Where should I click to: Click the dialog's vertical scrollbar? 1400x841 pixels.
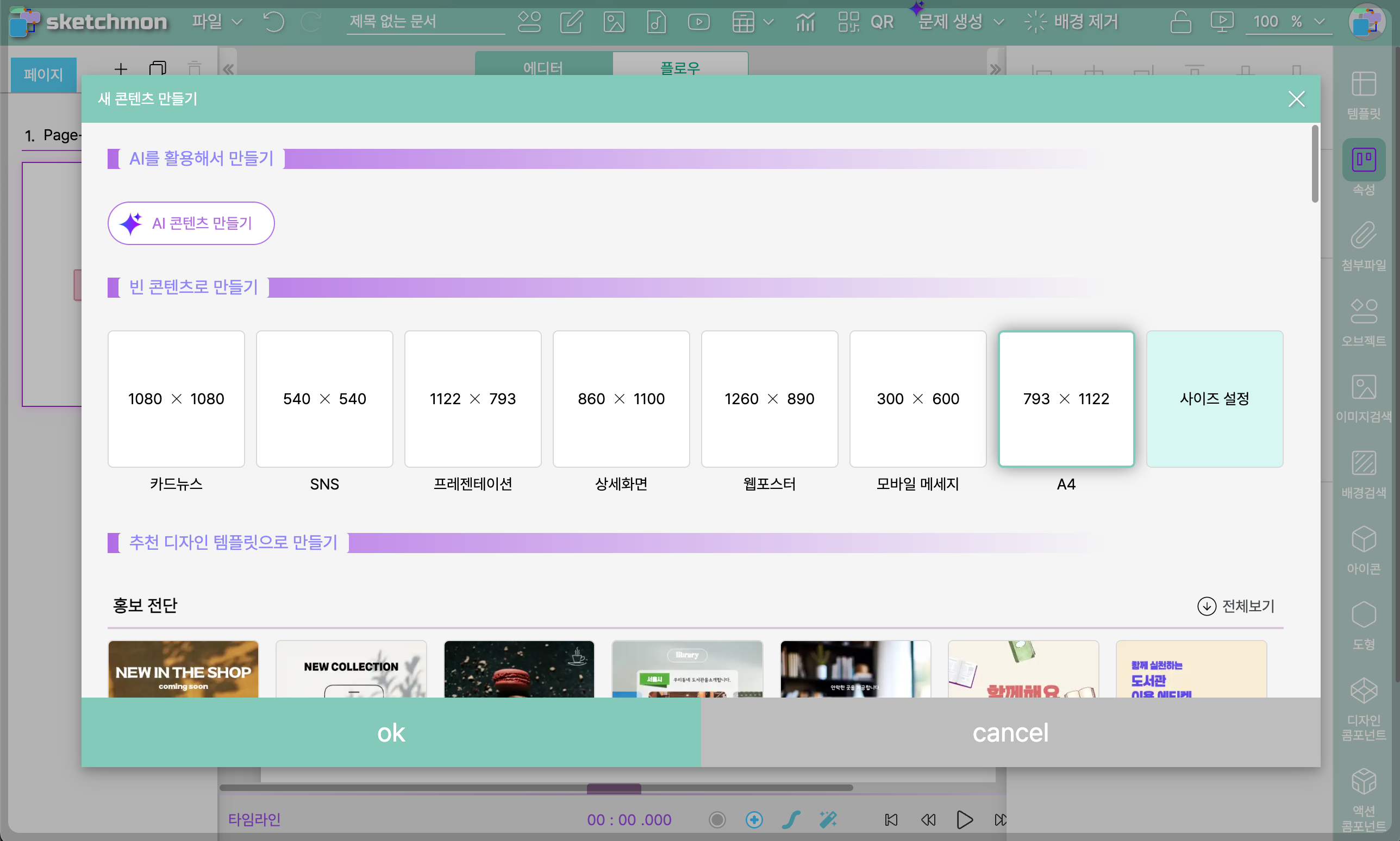point(1315,165)
